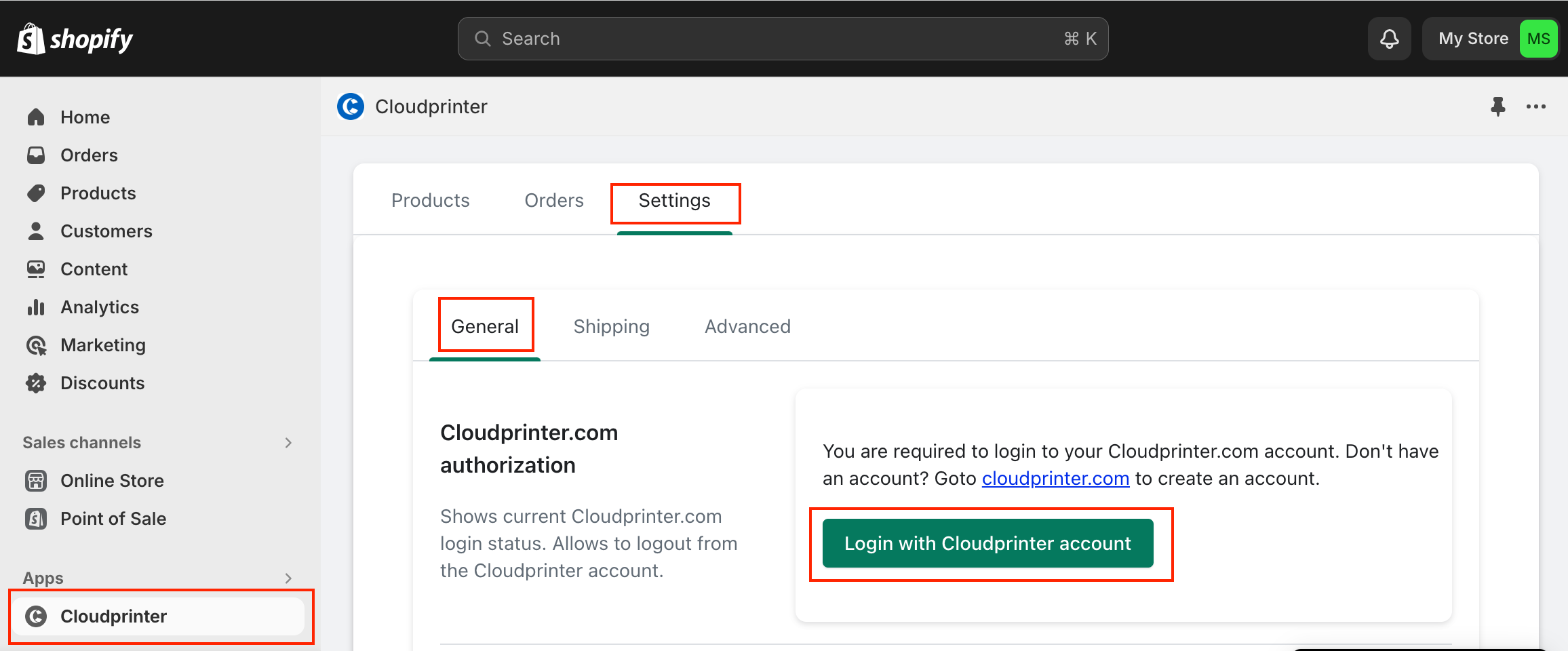Follow the cloudprinter.com link
This screenshot has height=651, width=1568.
tap(1055, 479)
